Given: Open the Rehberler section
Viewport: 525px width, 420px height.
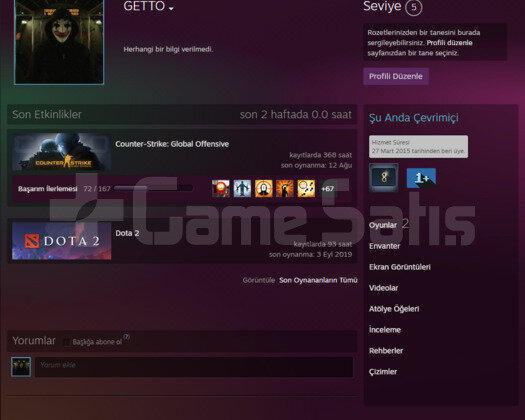Looking at the screenshot, I should click(386, 351).
